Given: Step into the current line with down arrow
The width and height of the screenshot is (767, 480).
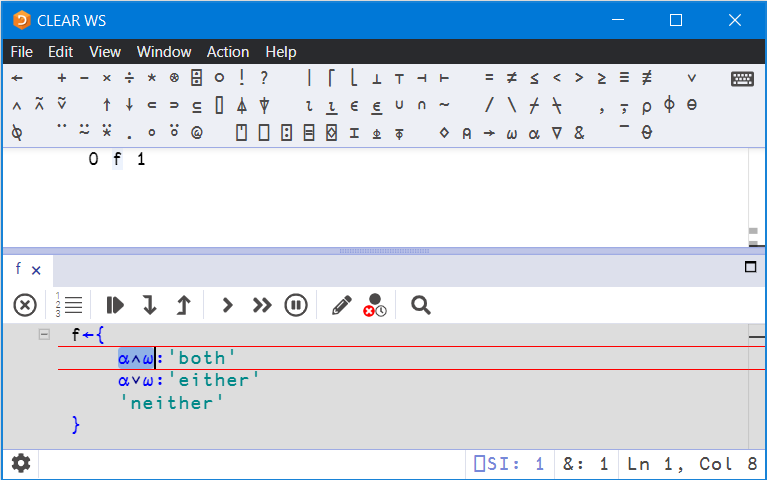Looking at the screenshot, I should point(150,305).
